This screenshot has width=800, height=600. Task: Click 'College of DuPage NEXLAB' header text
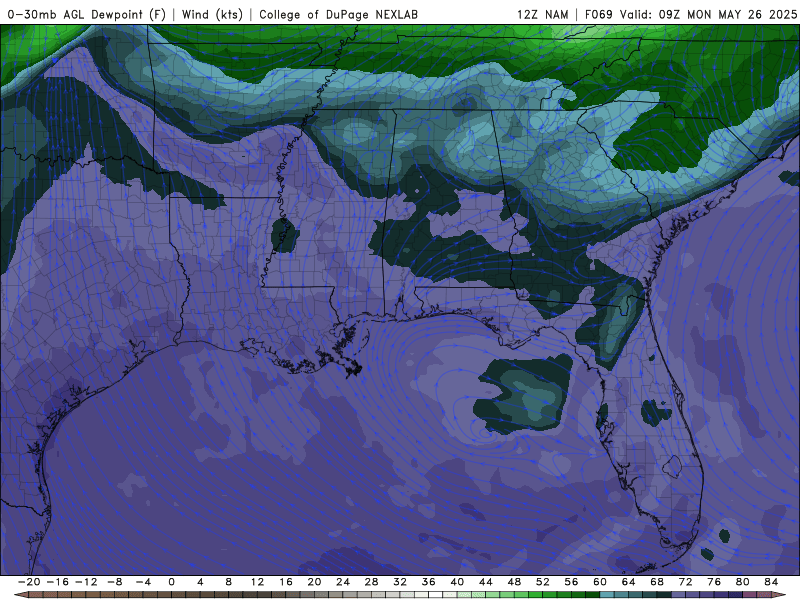338,14
